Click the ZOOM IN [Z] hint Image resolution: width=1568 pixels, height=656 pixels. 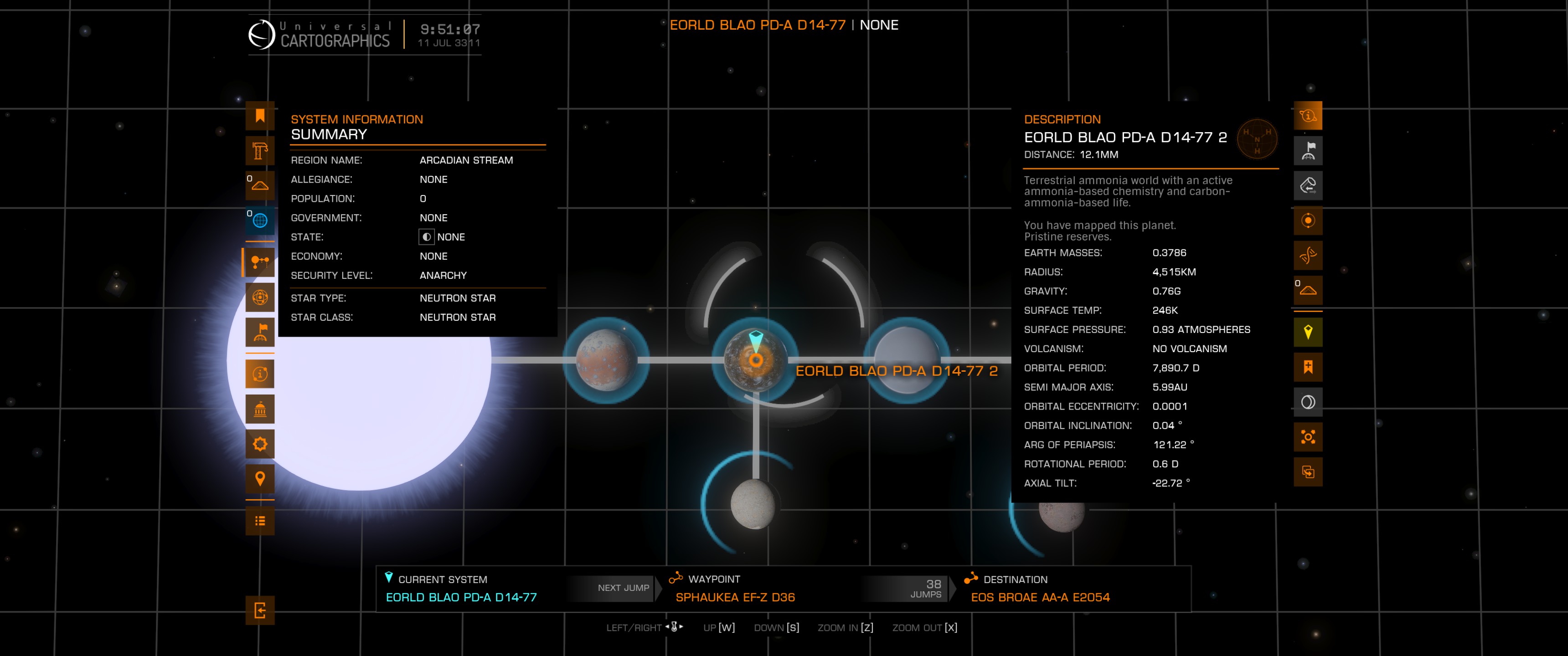click(845, 627)
